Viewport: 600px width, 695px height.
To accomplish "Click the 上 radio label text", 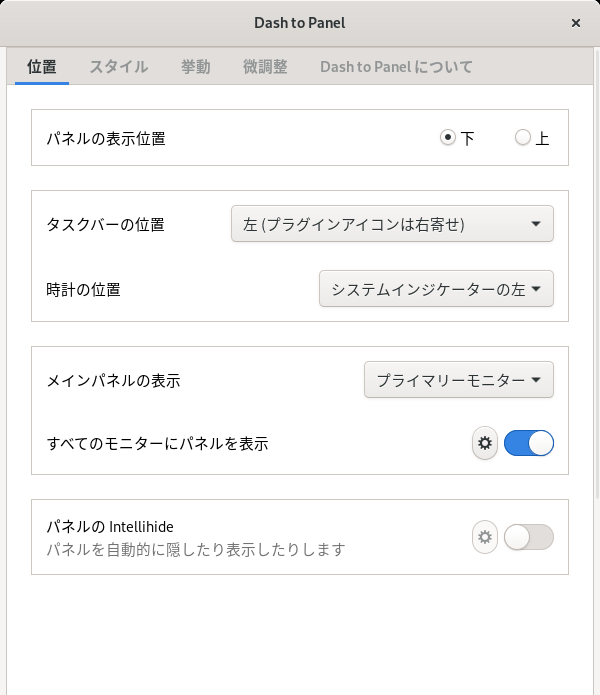I will 542,139.
